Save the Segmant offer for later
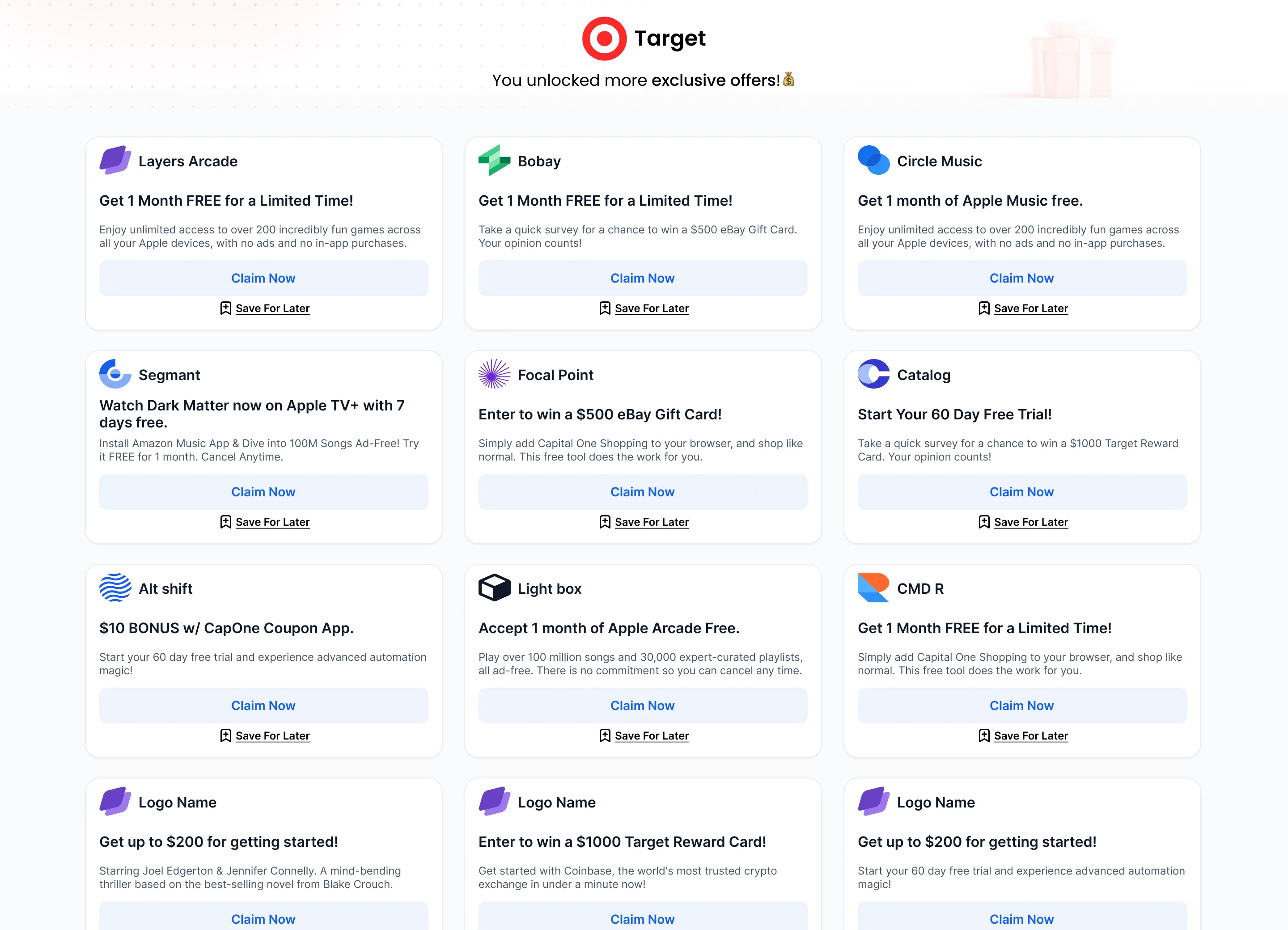Viewport: 1288px width, 930px height. click(265, 522)
